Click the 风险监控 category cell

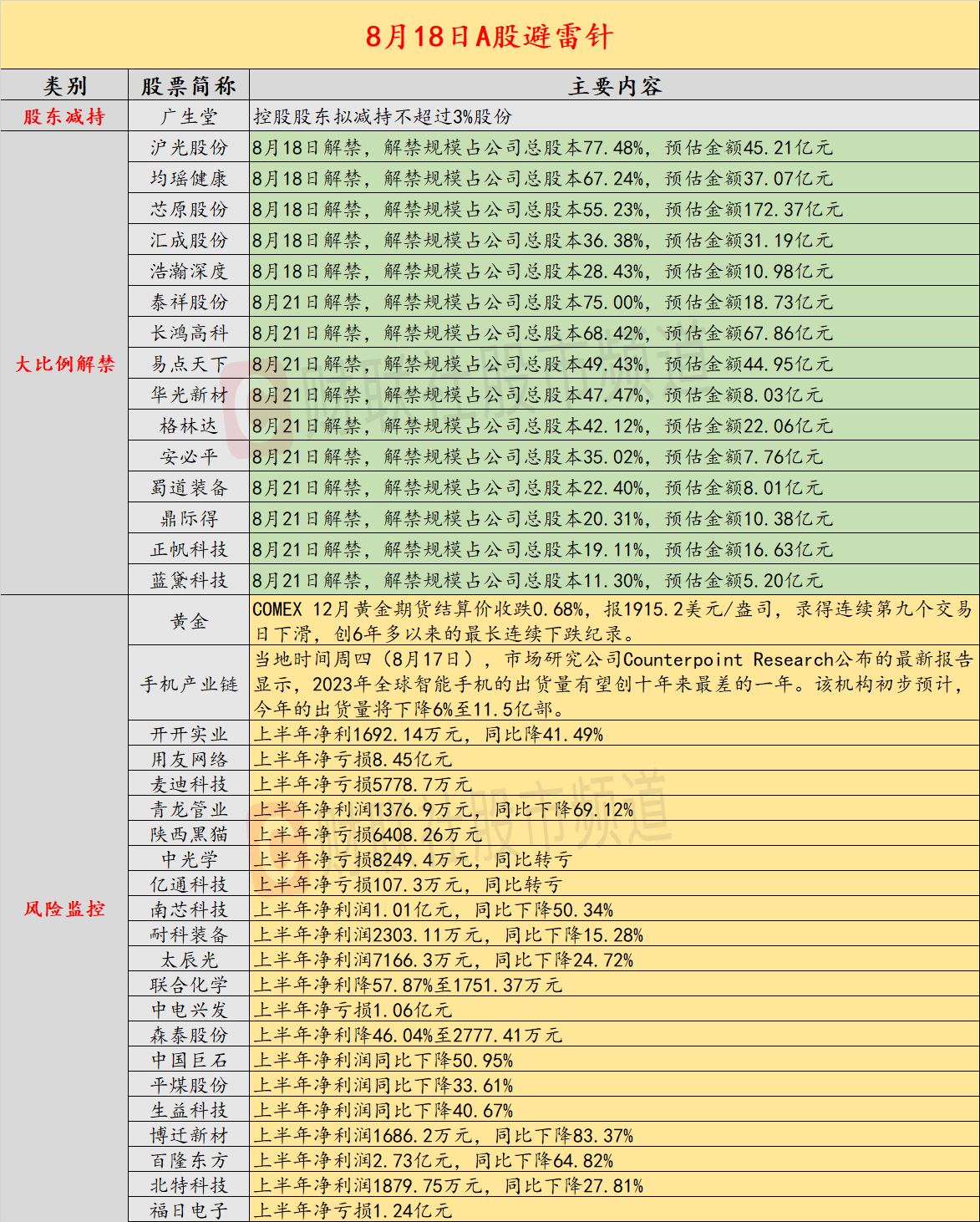tap(64, 909)
